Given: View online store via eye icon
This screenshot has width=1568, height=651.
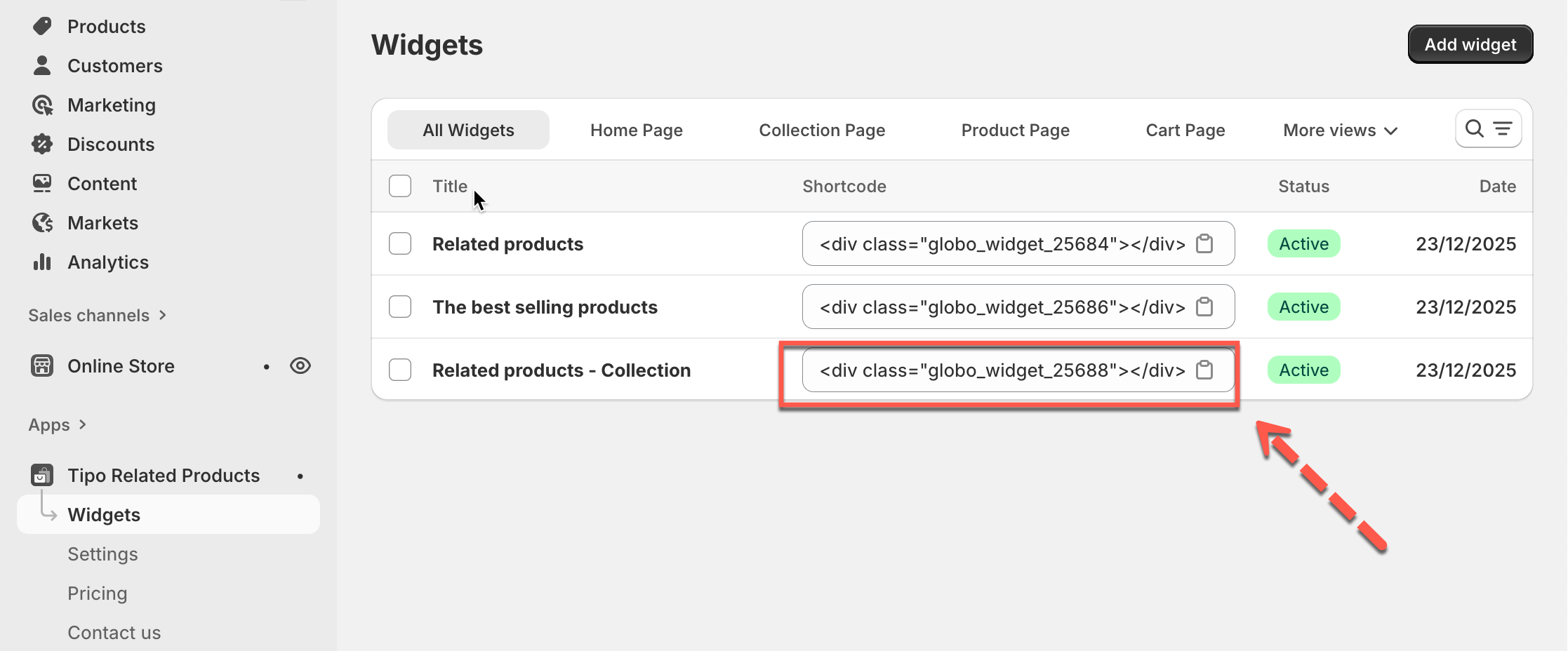Looking at the screenshot, I should point(300,365).
